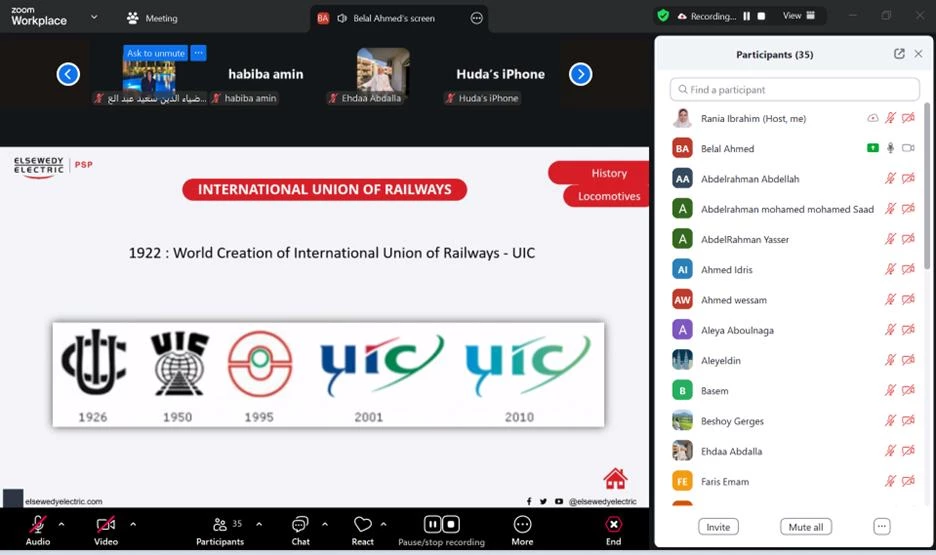
Task: Toggle the Video camera button
Action: (105, 525)
